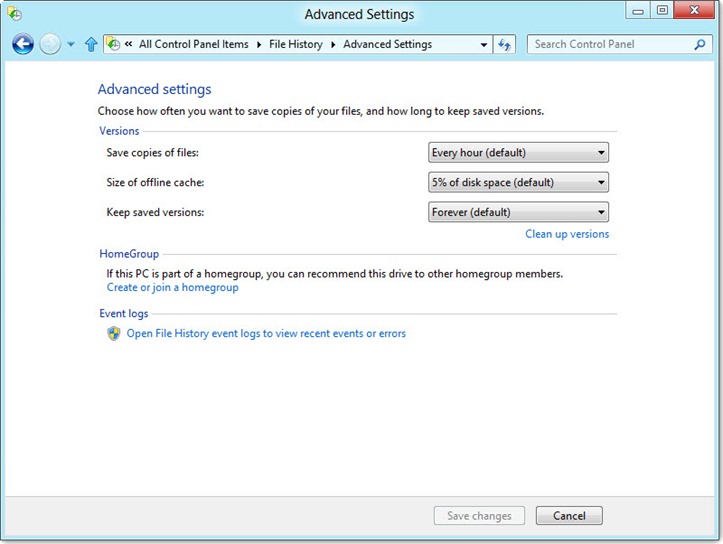Open File History event logs link
Screen dimensions: 723x544
[x=266, y=333]
